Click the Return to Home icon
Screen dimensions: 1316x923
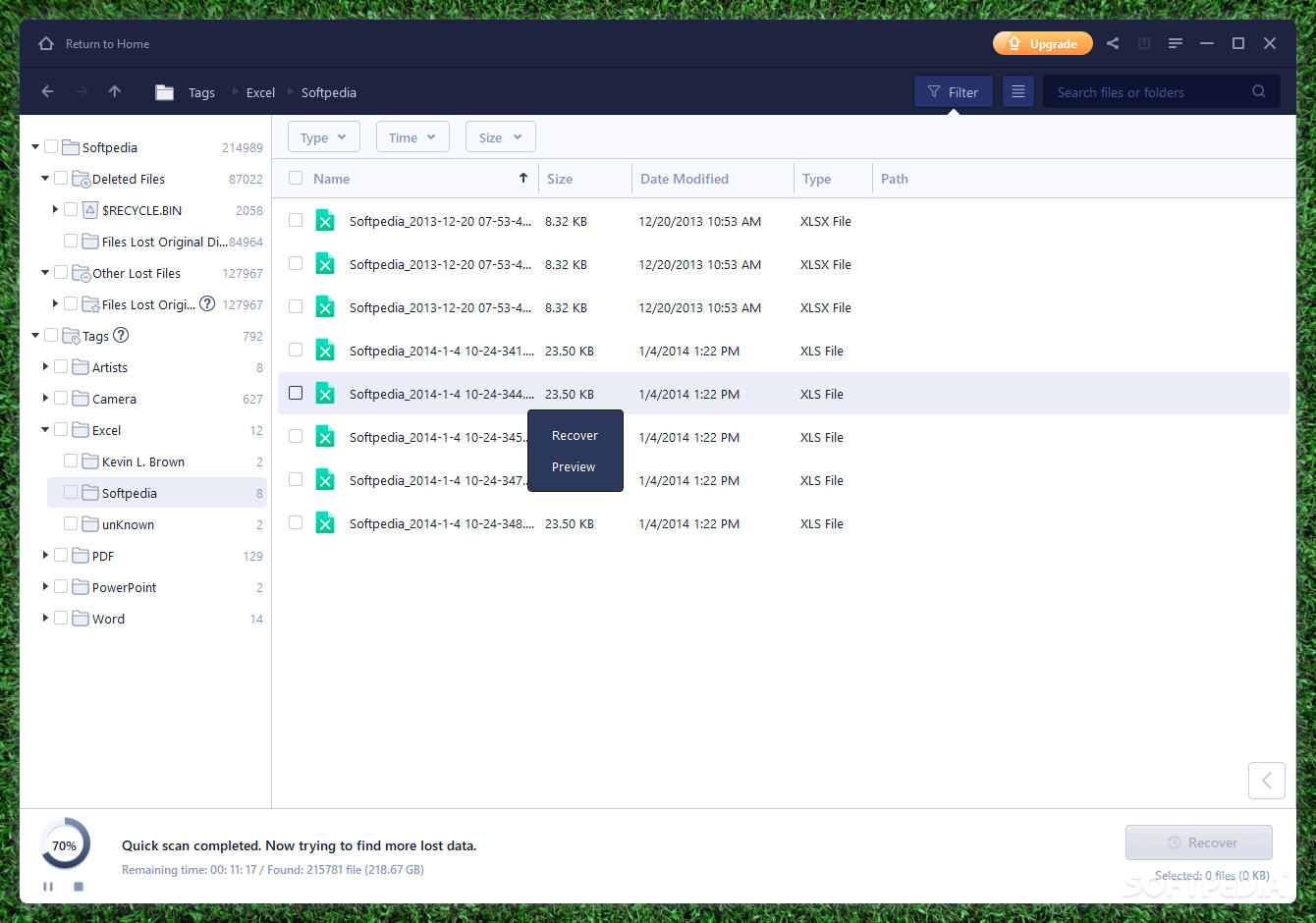tap(46, 44)
